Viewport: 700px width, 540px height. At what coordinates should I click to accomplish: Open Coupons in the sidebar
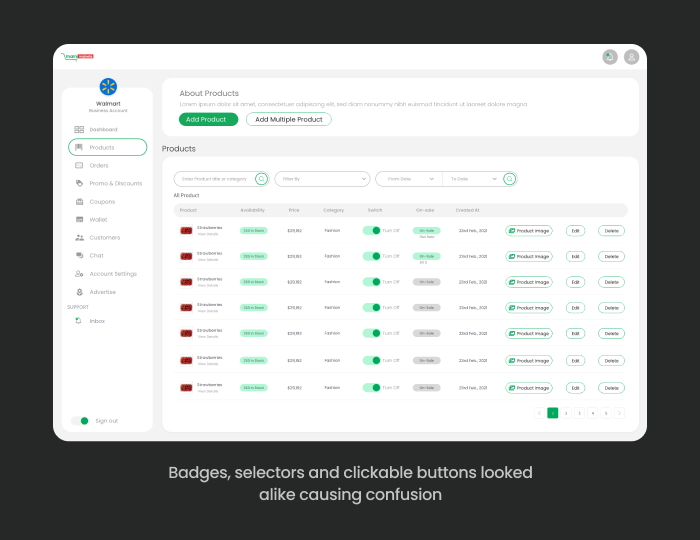tap(102, 202)
